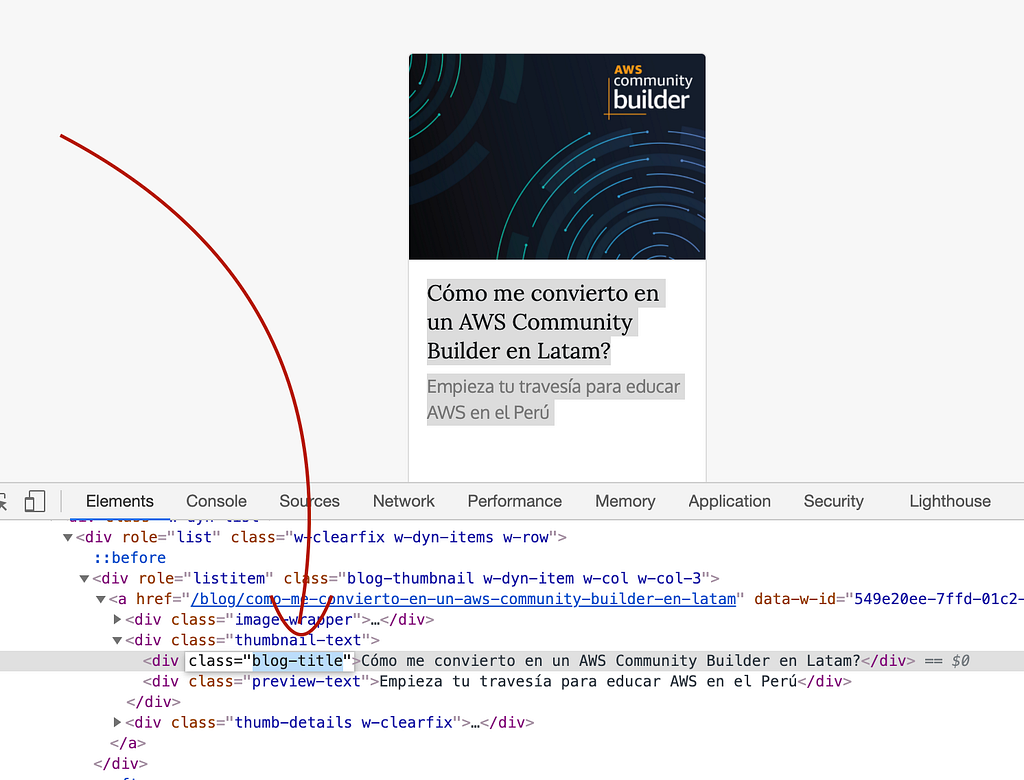1024x780 pixels.
Task: Expand the thumb-details w-clearfix div node
Action: click(118, 723)
